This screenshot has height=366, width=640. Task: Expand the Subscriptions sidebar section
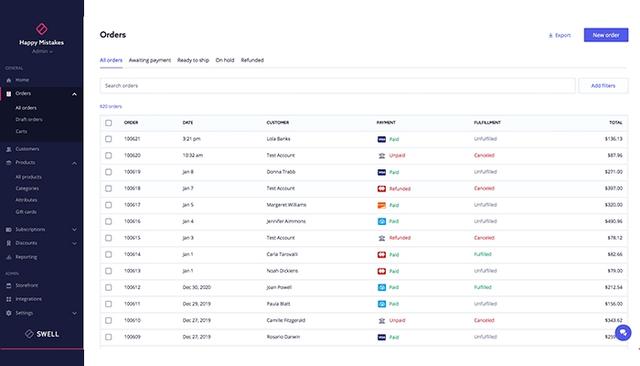[x=74, y=230]
